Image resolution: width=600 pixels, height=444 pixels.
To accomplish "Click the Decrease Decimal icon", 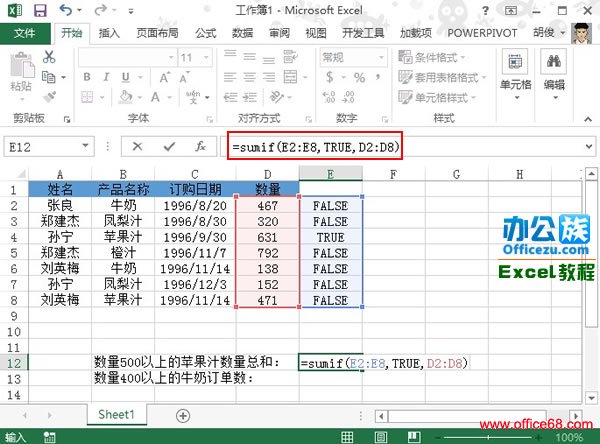I will [348, 97].
